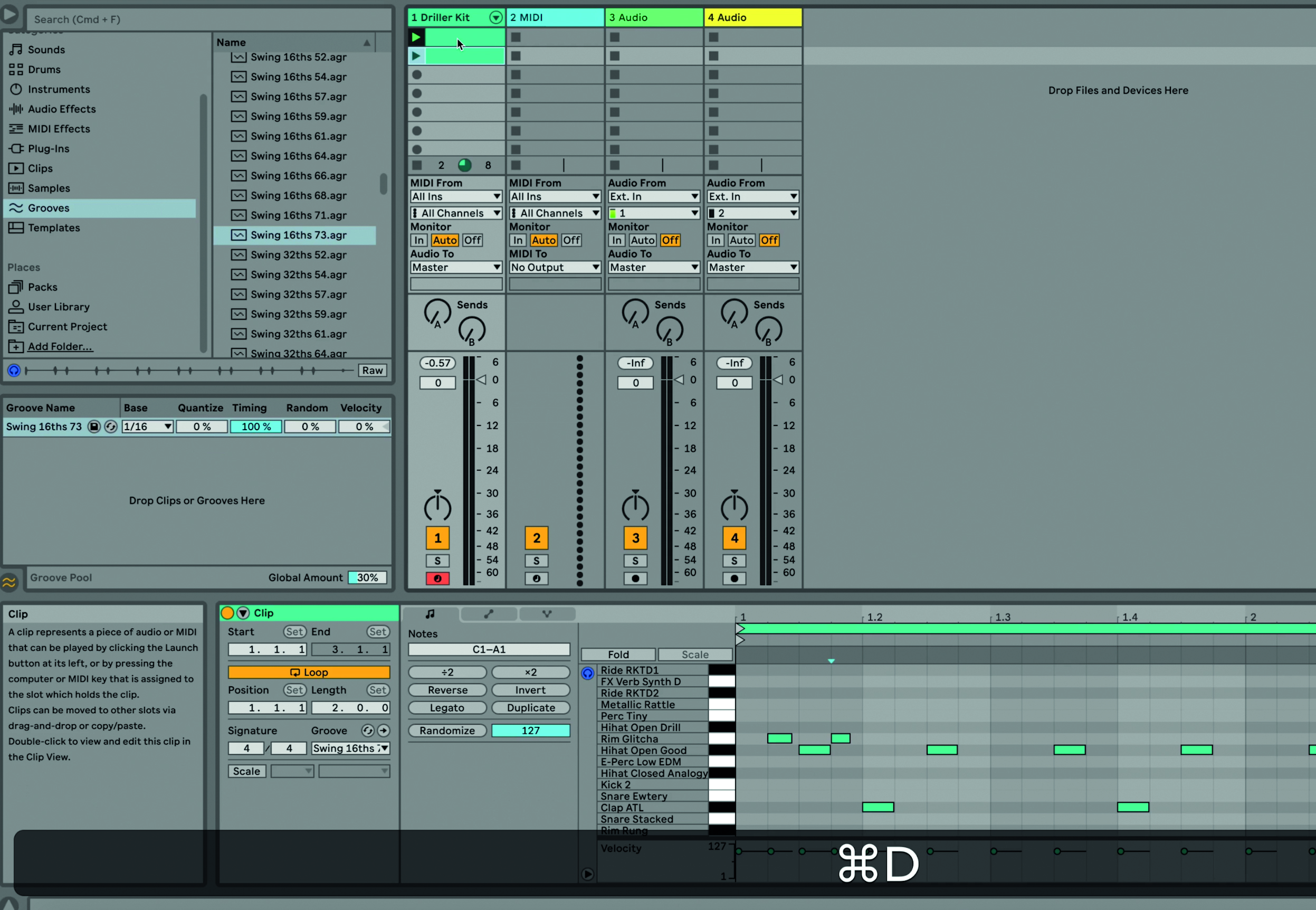Select the 3 Audio track header
The image size is (1316, 910).
pos(654,17)
